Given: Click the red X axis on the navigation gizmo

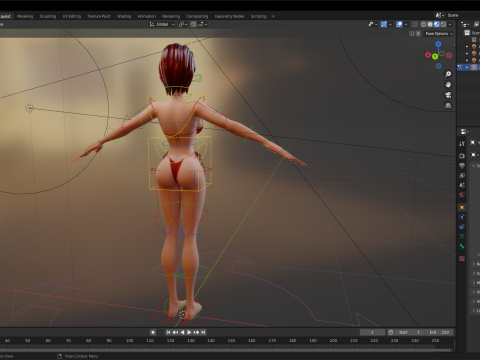Looking at the screenshot, I should (428, 55).
